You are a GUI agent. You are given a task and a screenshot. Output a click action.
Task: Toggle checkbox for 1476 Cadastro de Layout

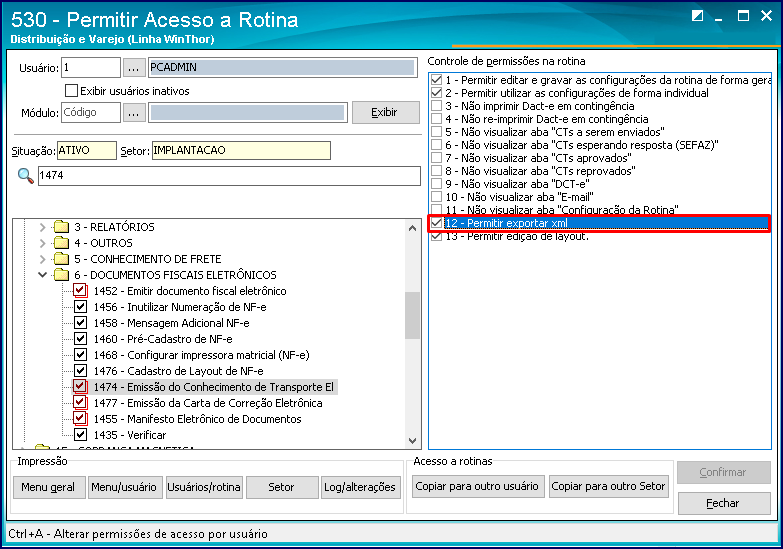[x=80, y=371]
